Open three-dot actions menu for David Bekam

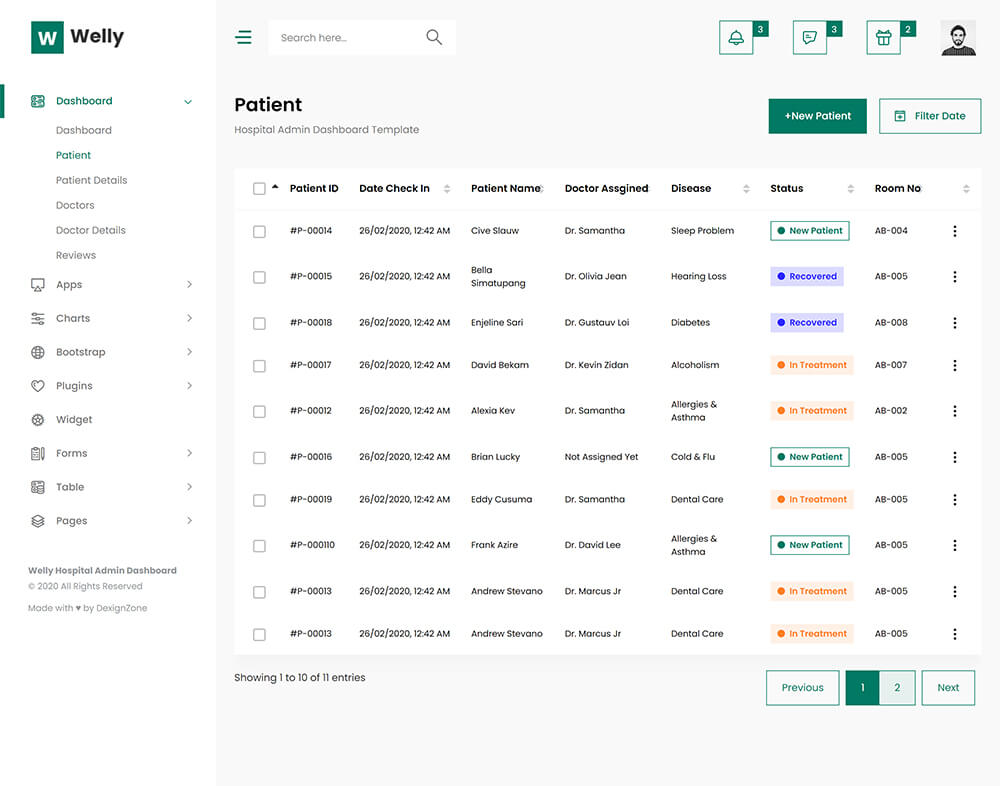pyautogui.click(x=954, y=365)
